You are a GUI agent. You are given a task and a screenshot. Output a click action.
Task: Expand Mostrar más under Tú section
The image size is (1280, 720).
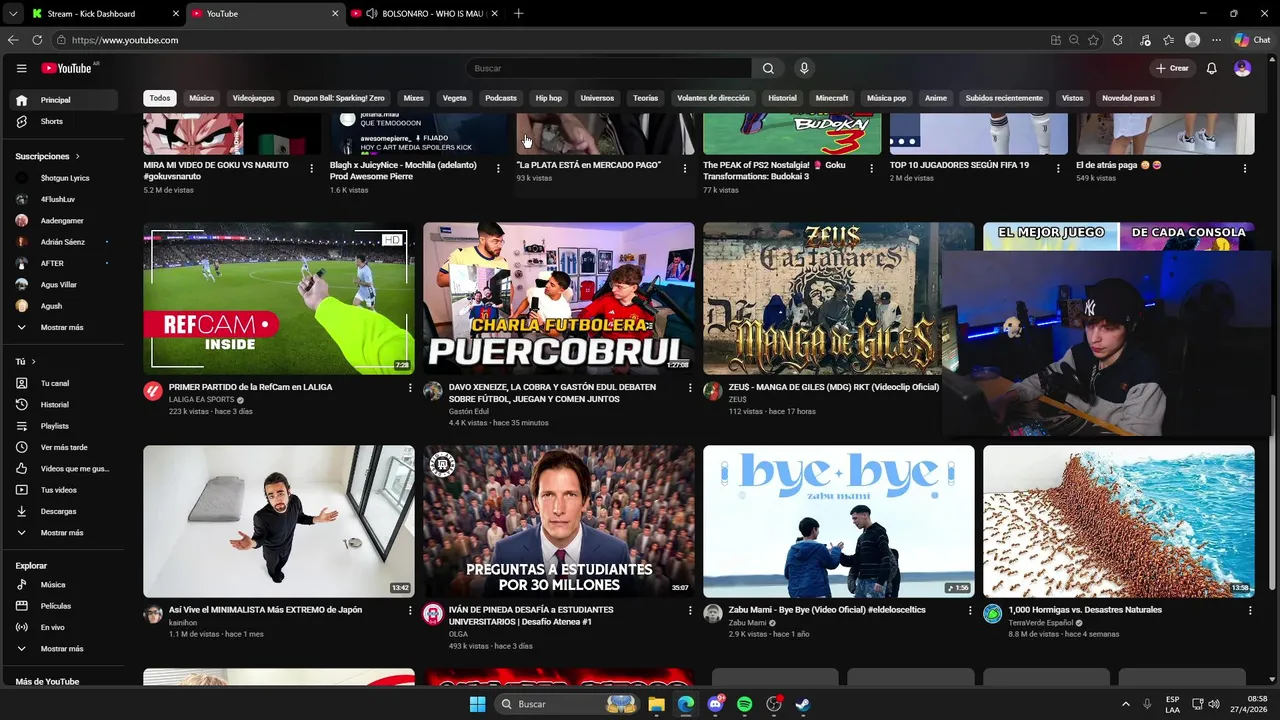64,533
